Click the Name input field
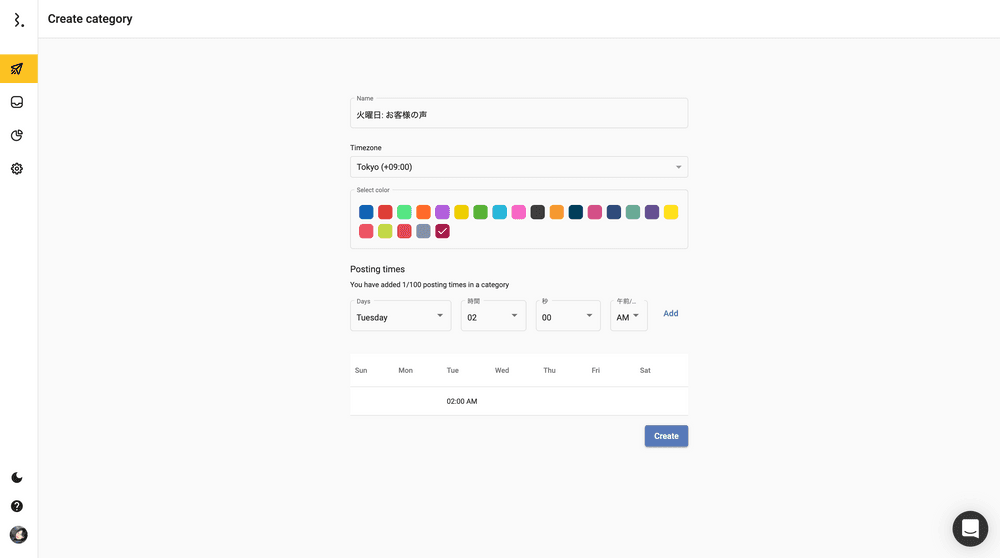 [518, 115]
